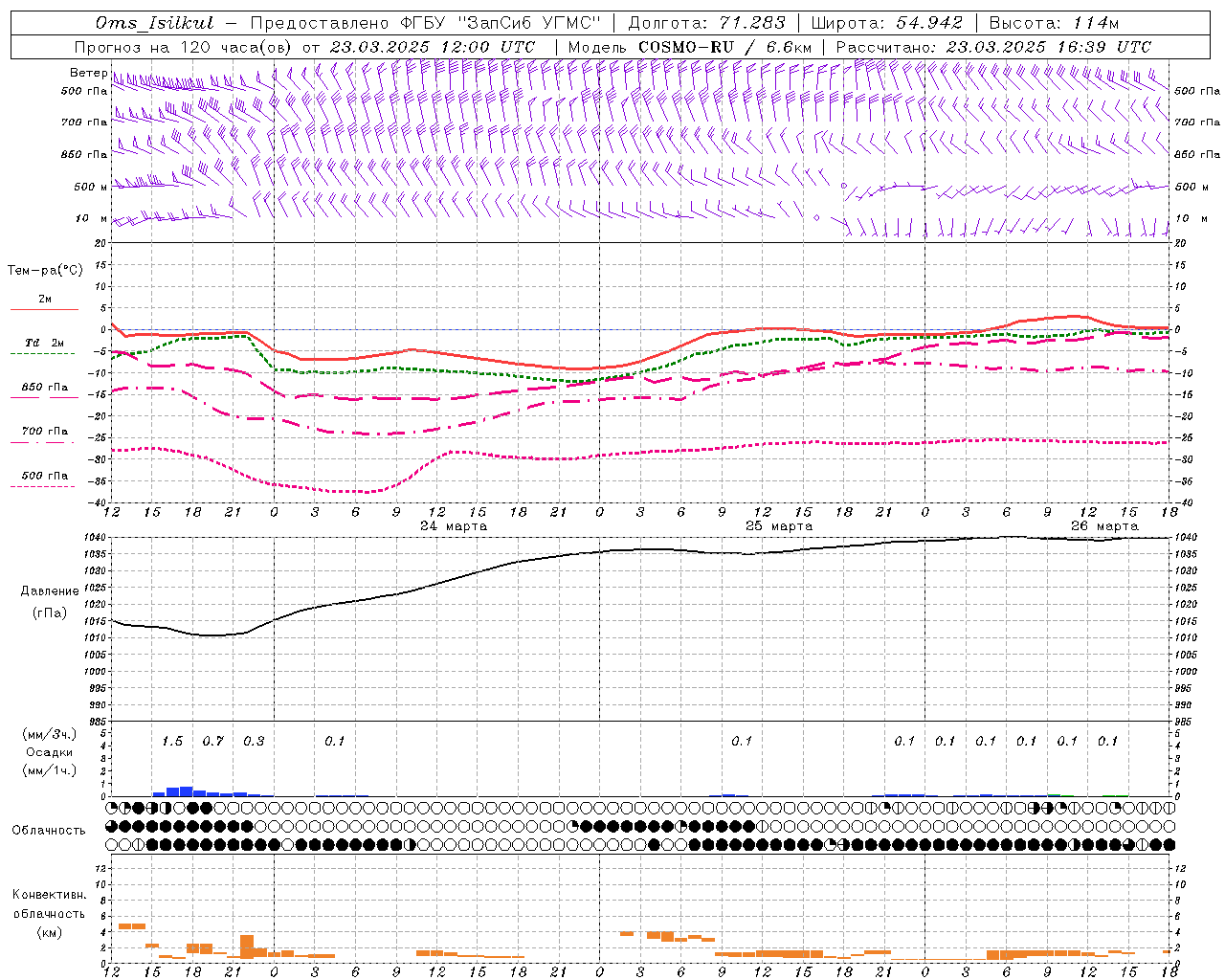Click the Td 2м dew point legend label

tap(44, 343)
